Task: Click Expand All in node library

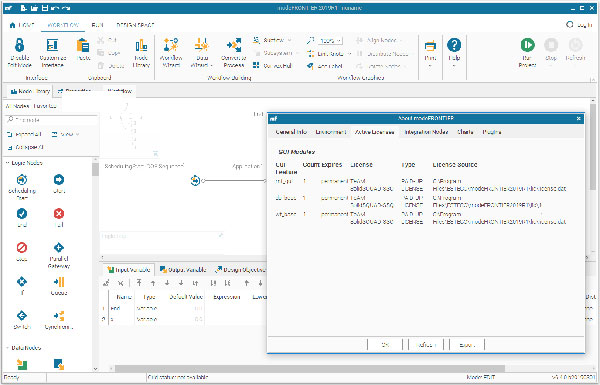Action: (24, 134)
